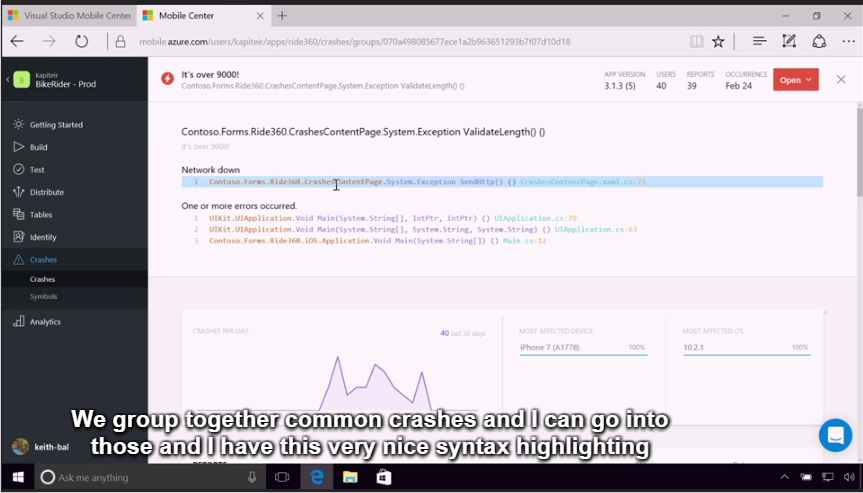Screen dimensions: 863x493
Task: Click the Cortana microphone icon
Action: (x=252, y=477)
